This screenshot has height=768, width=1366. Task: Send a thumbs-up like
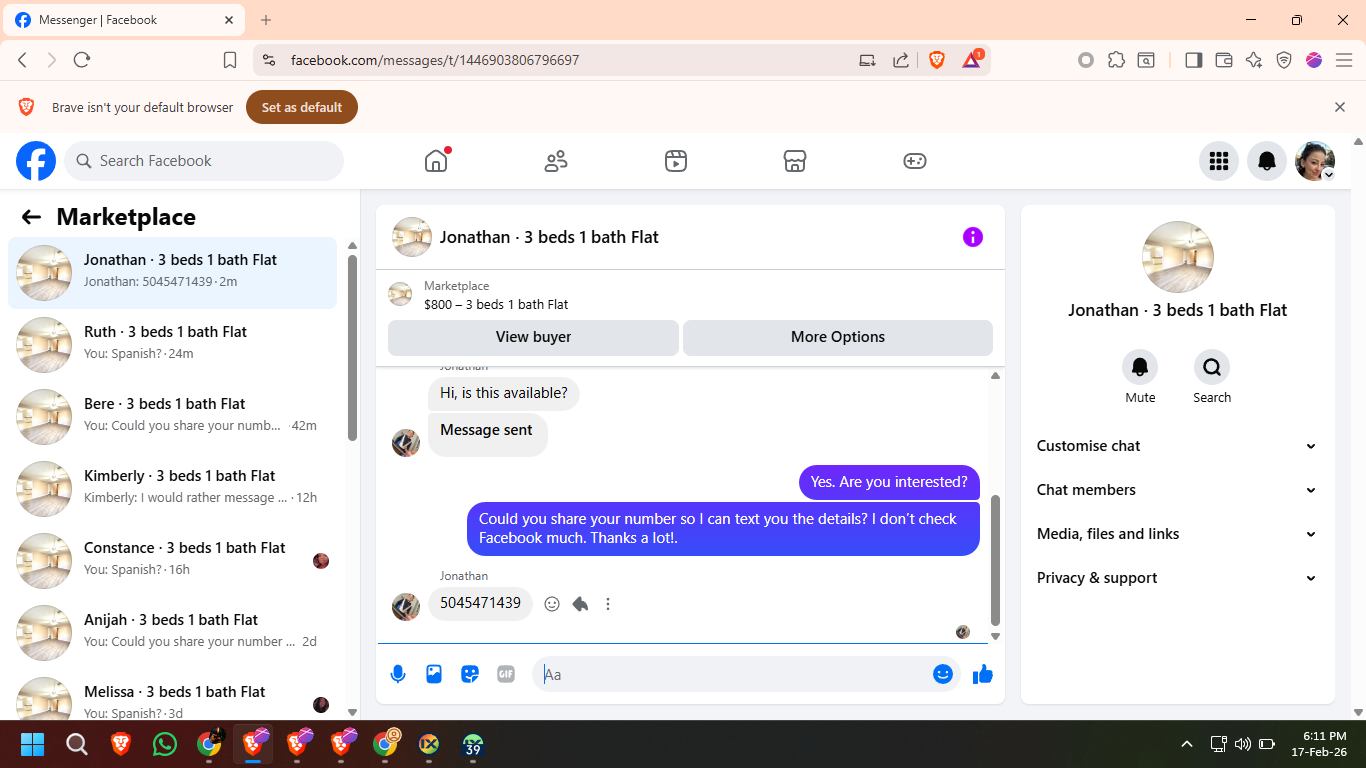(983, 674)
